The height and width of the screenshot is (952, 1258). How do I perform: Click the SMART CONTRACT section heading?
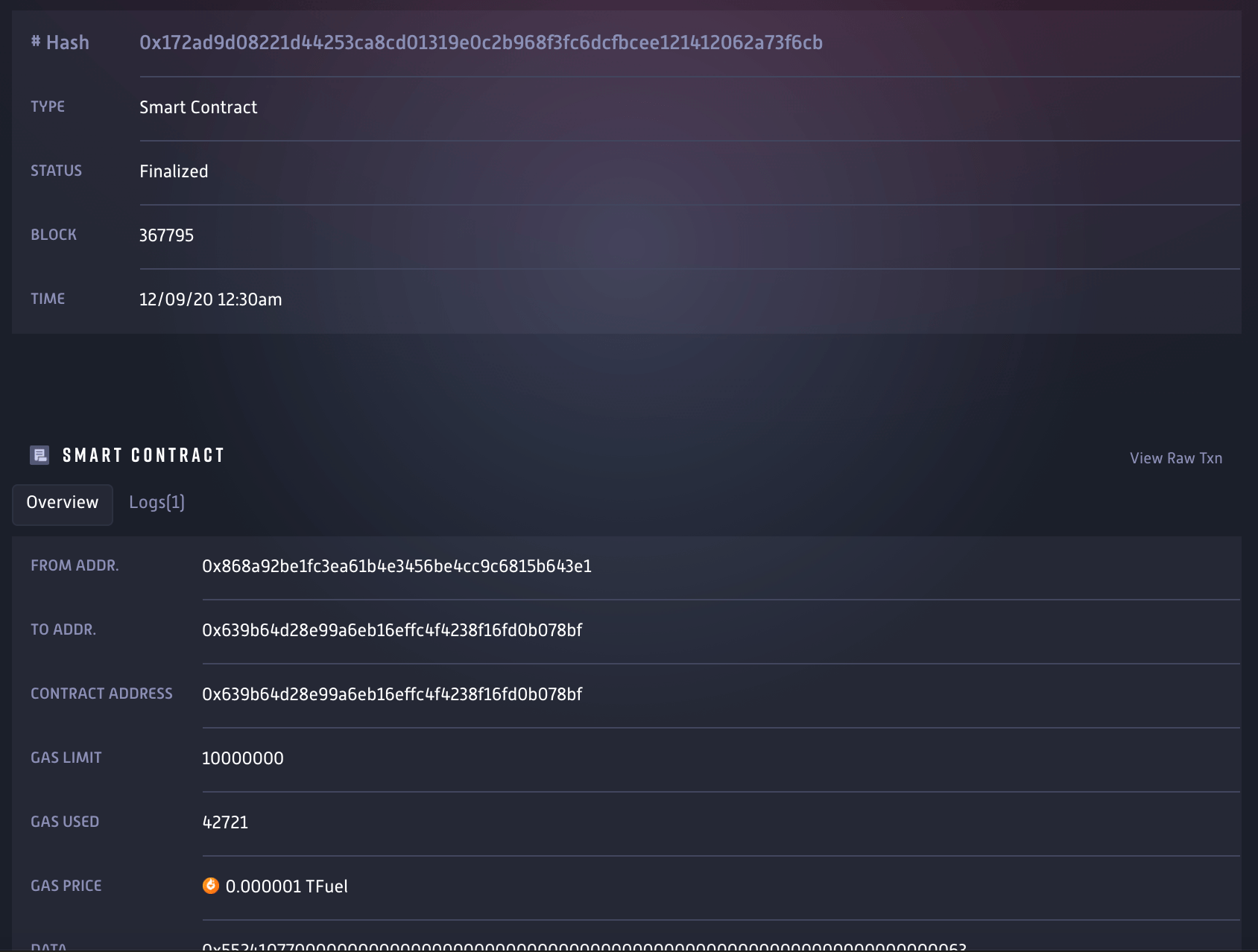click(144, 455)
